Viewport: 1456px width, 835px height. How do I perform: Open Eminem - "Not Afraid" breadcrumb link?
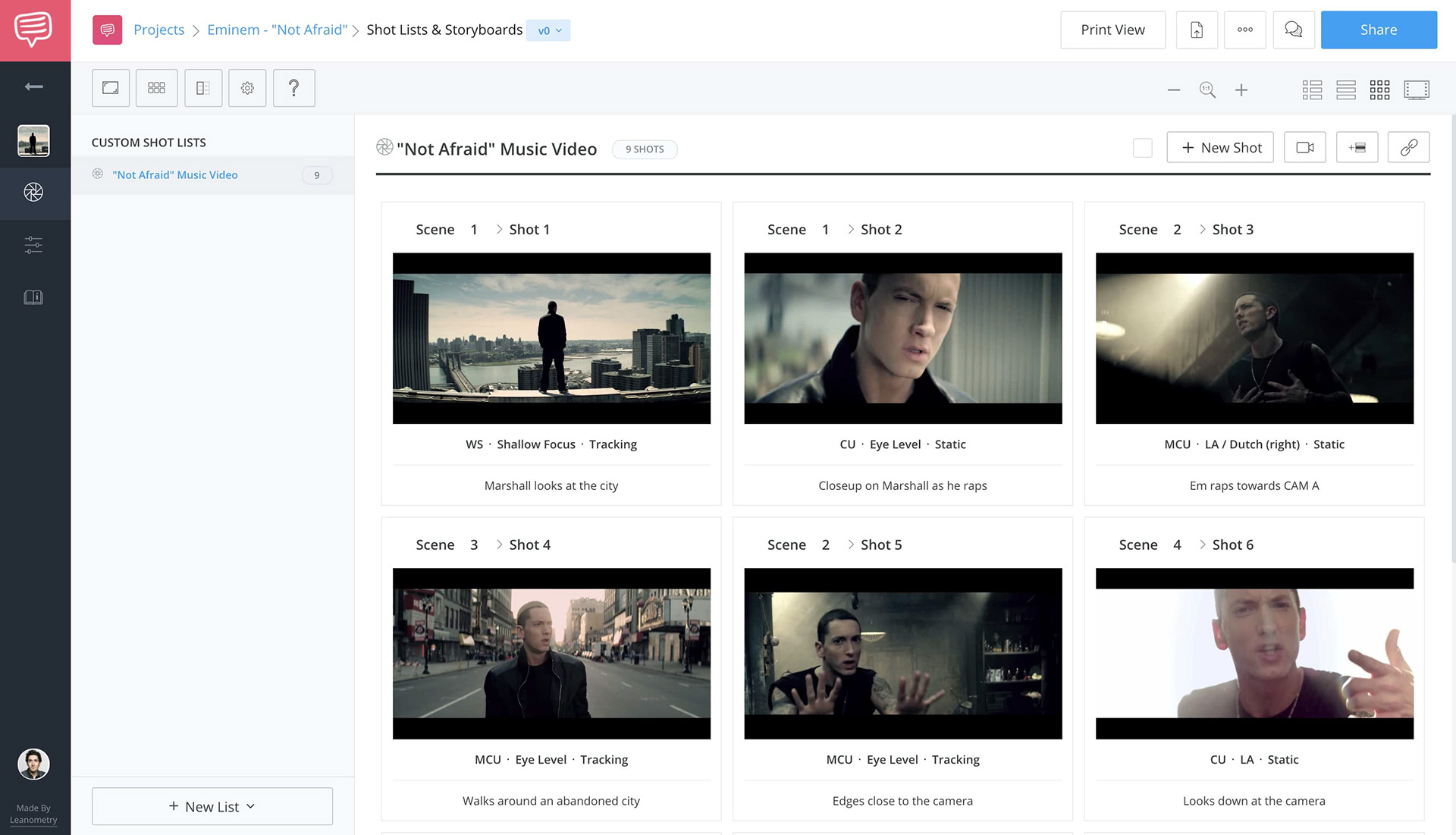coord(277,30)
